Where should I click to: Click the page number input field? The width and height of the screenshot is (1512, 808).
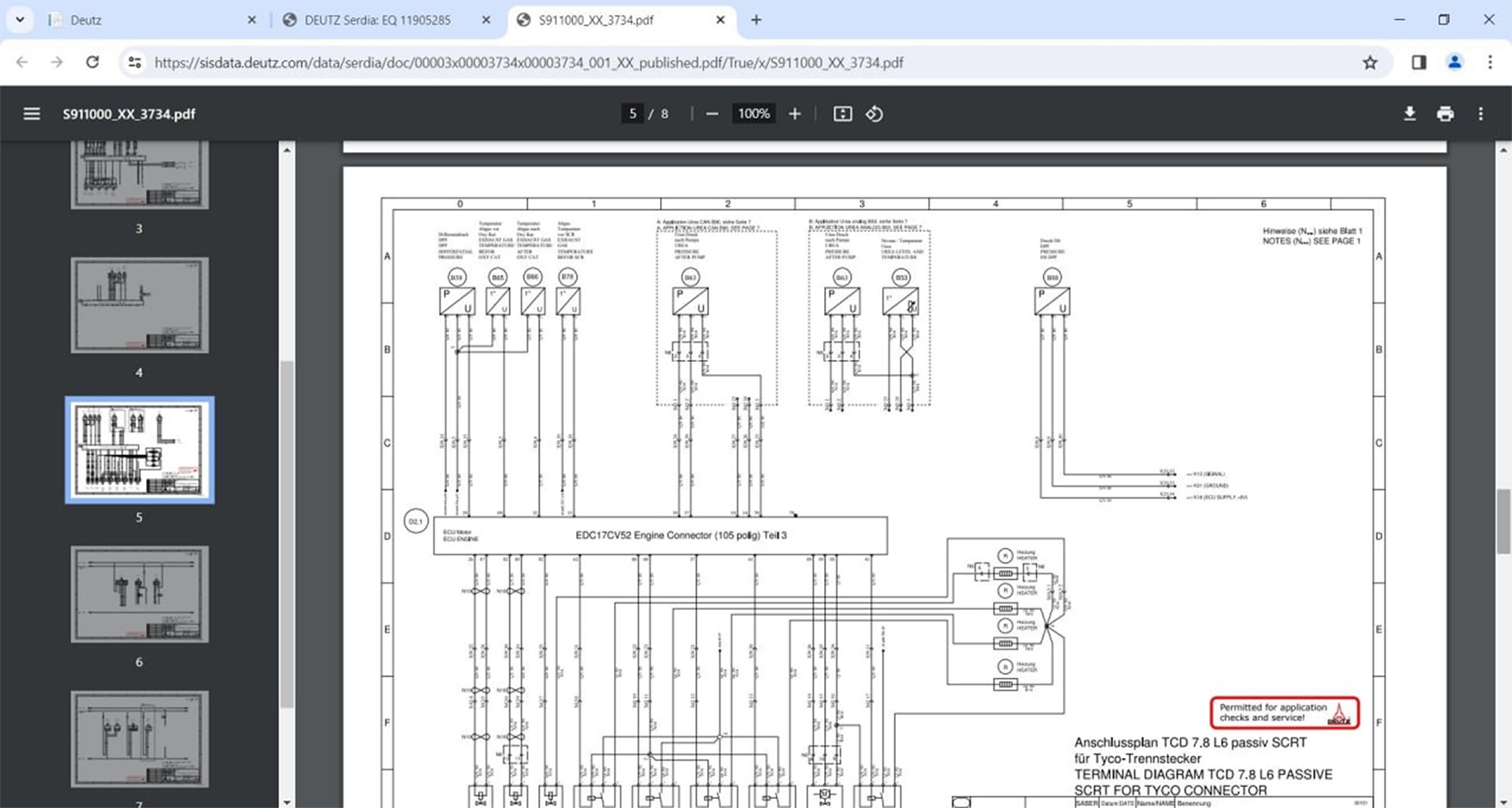click(632, 113)
